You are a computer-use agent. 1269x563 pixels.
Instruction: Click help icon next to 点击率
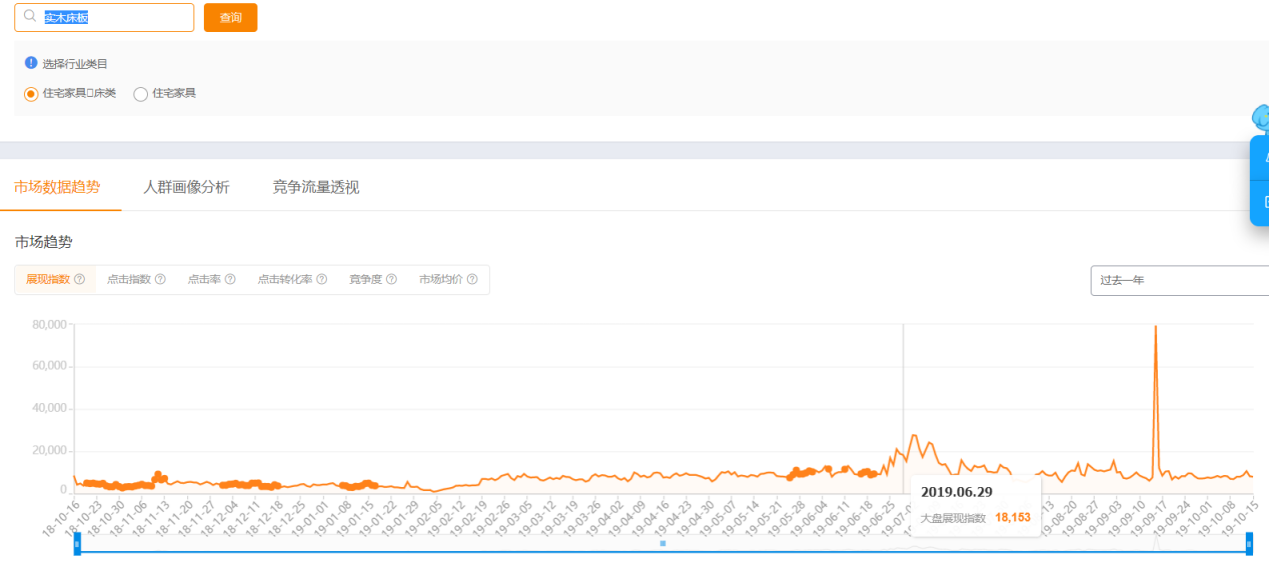point(230,280)
